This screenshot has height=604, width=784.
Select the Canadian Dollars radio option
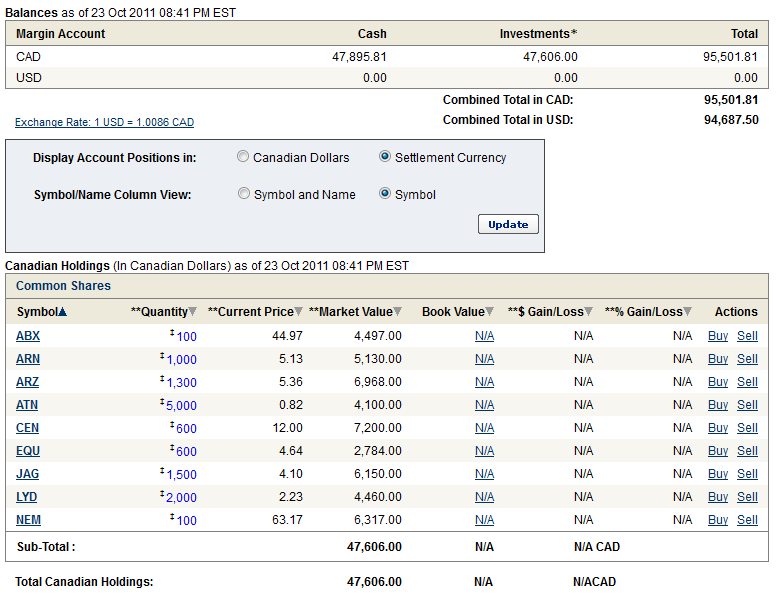click(x=243, y=157)
